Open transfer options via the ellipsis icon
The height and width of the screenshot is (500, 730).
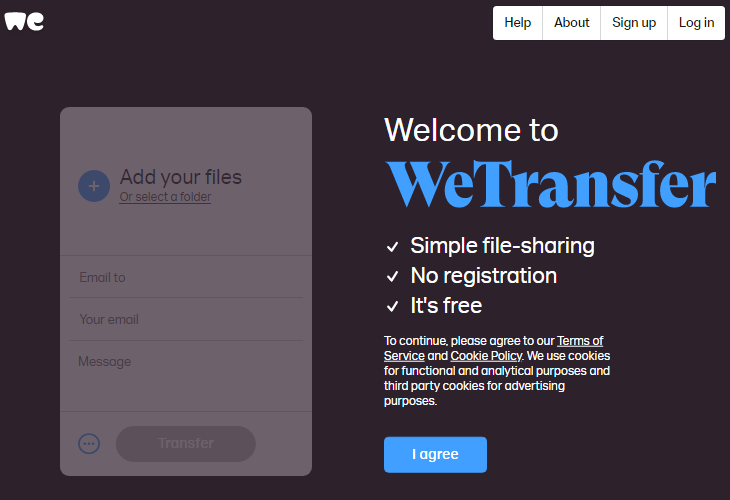point(89,443)
